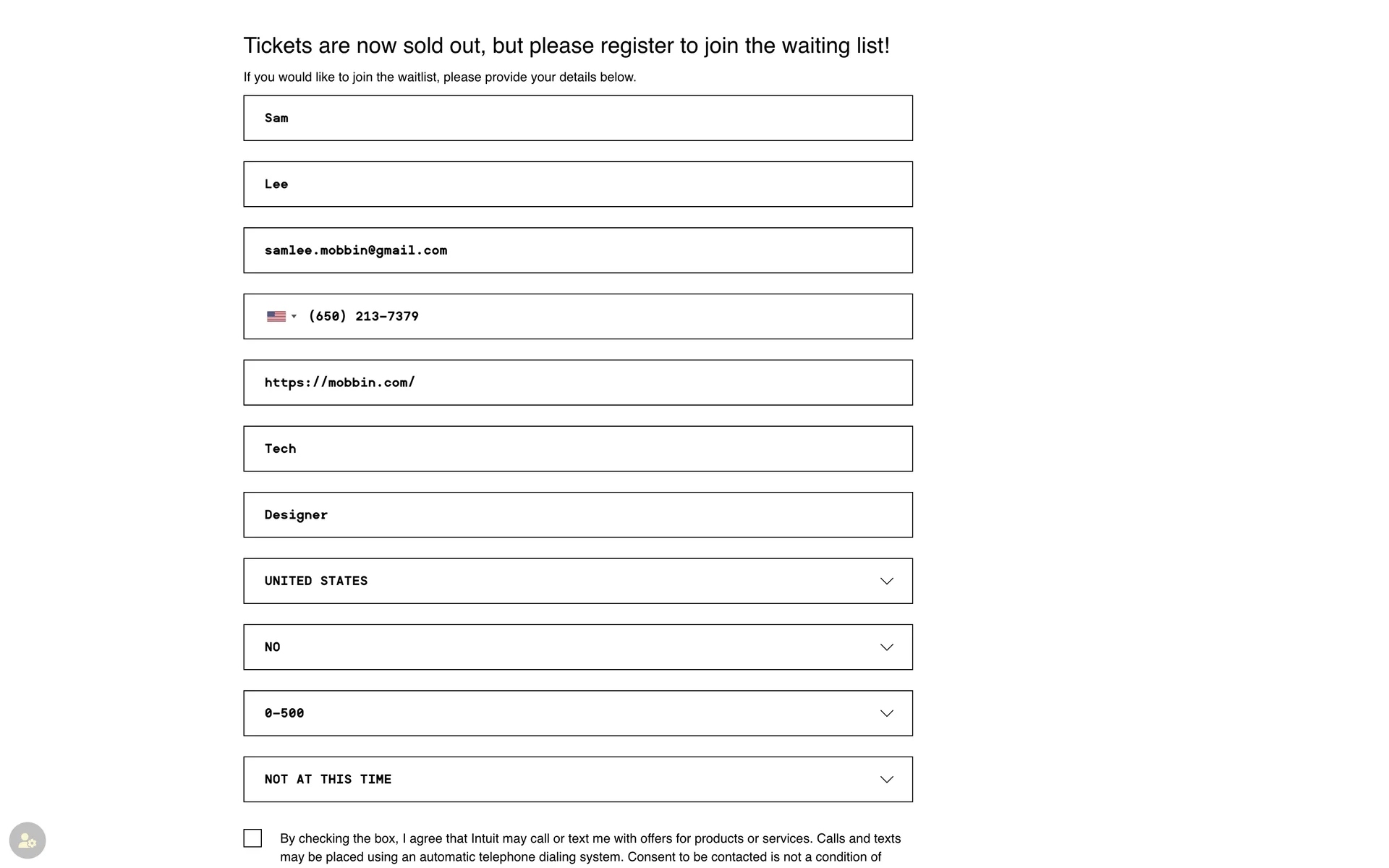Expand the UNITED STATES country dropdown
The height and width of the screenshot is (868, 1389).
pyautogui.click(x=578, y=581)
